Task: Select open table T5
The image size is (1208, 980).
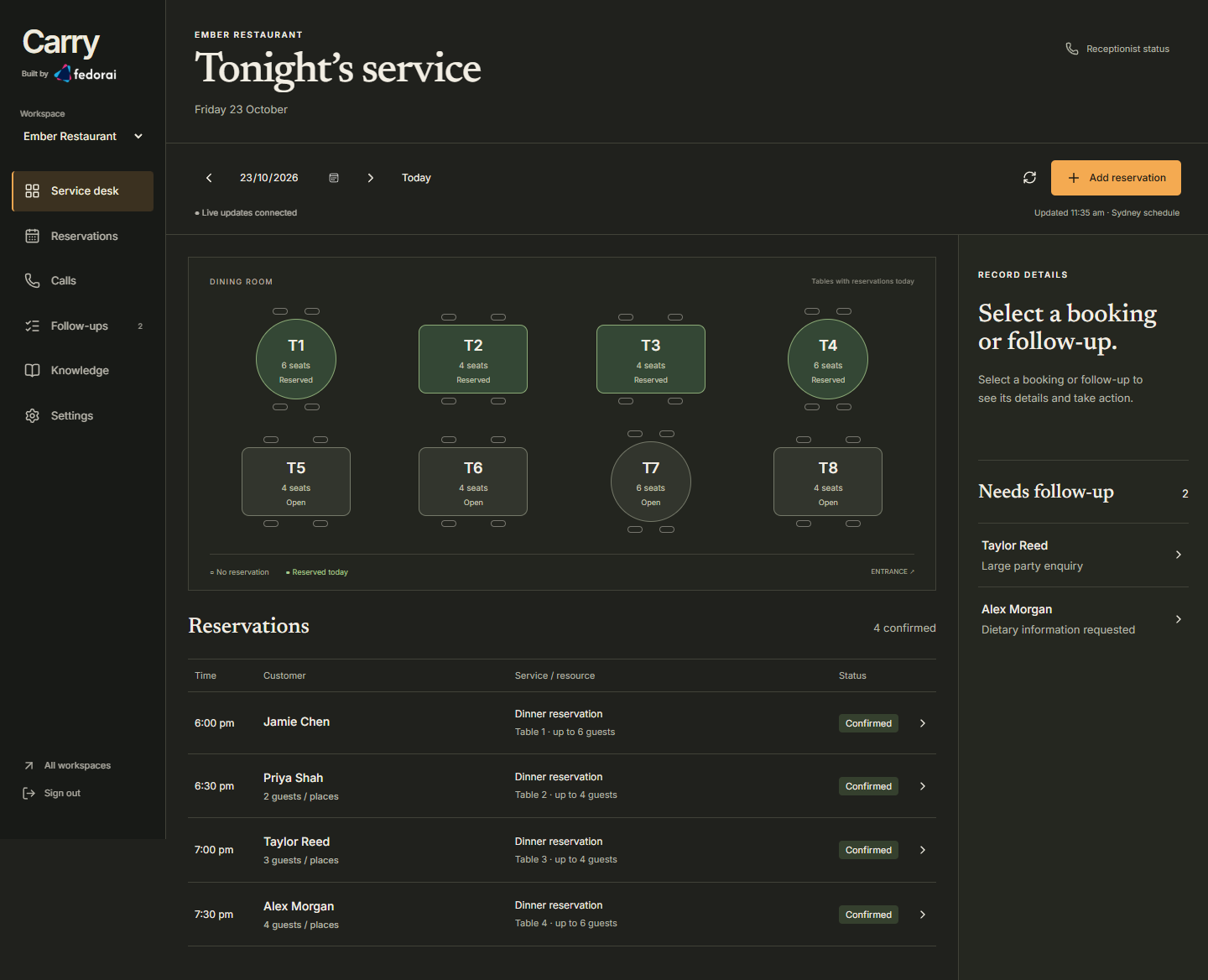Action: coord(296,482)
